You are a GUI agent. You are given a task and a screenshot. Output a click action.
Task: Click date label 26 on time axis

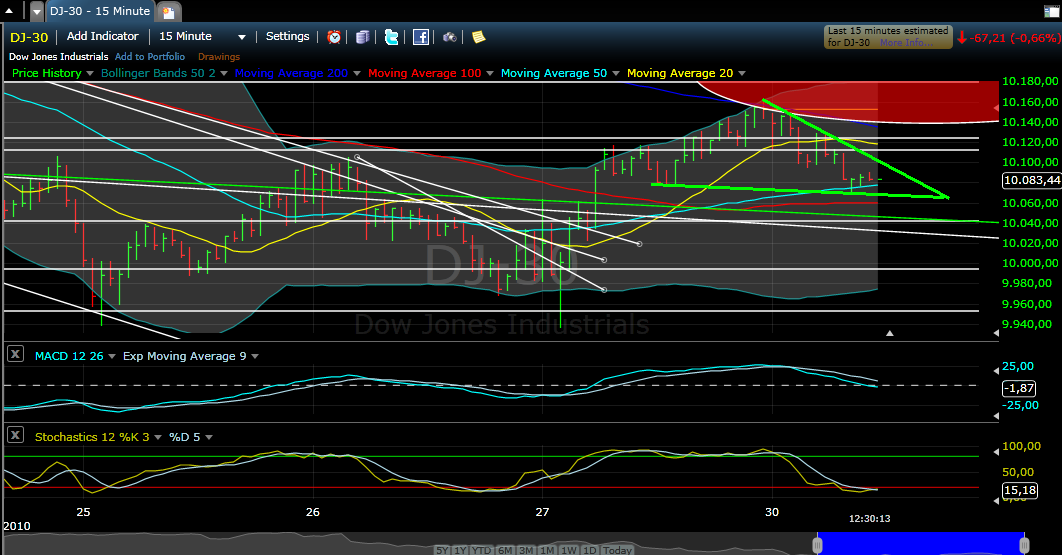click(312, 512)
